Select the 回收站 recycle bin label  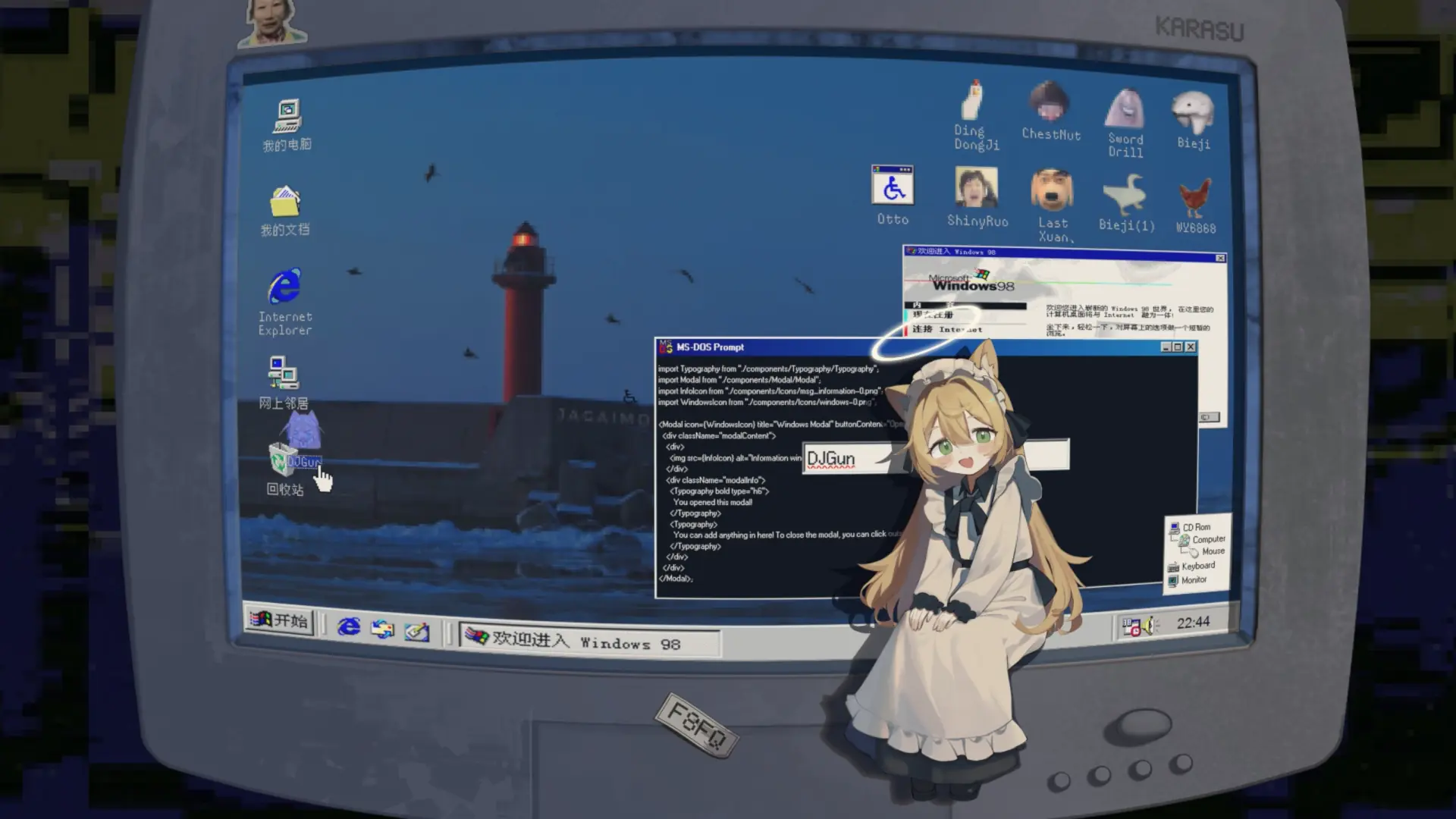pos(285,490)
